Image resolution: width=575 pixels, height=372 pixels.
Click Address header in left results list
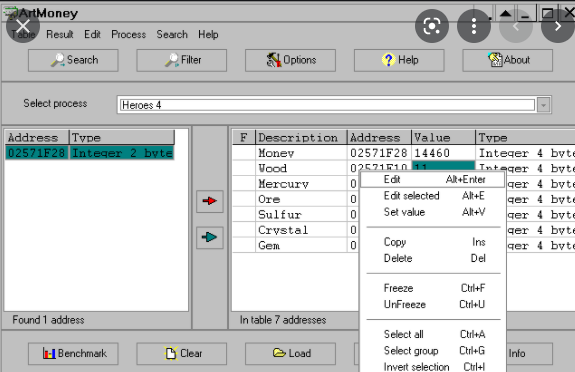[x=37, y=138]
